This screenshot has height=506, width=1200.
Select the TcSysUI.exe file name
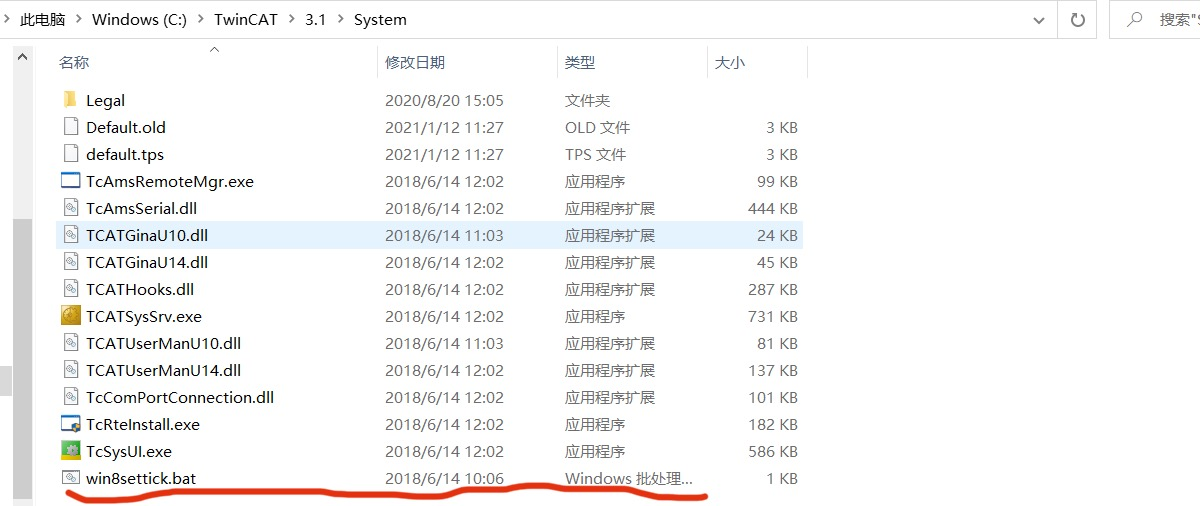point(129,451)
